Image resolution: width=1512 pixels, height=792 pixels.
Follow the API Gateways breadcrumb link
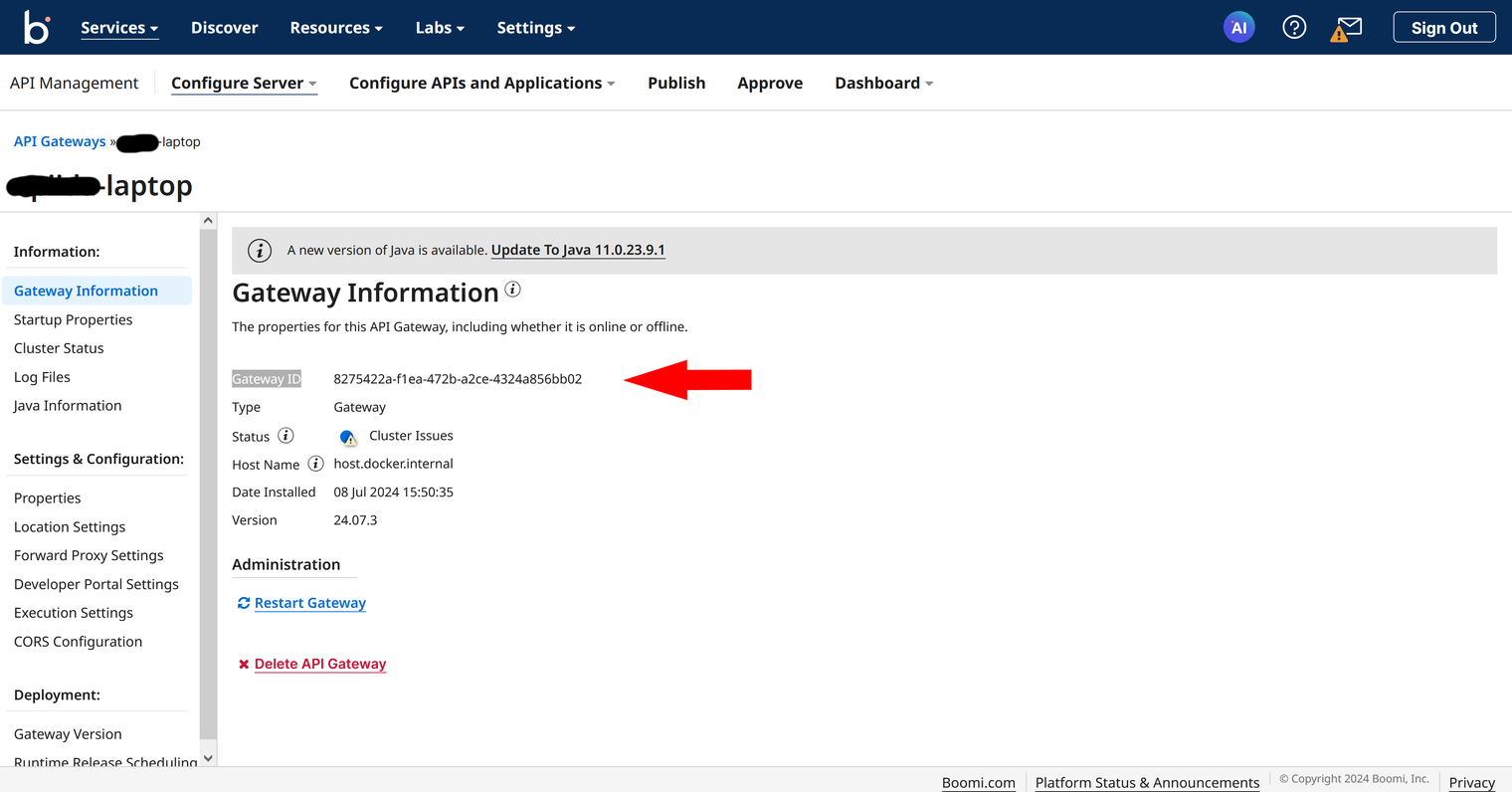point(60,141)
